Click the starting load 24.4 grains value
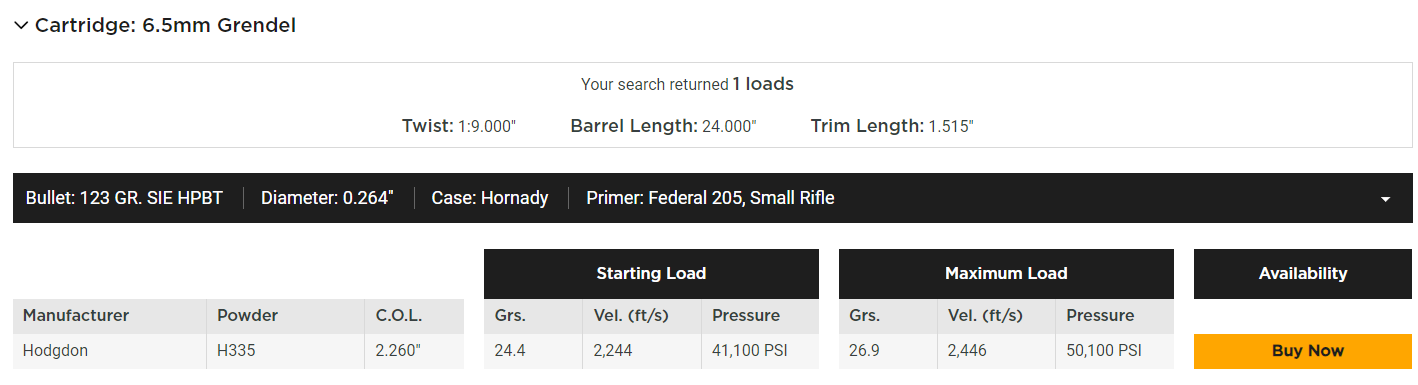Screen dimensions: 1418x385 point(509,351)
